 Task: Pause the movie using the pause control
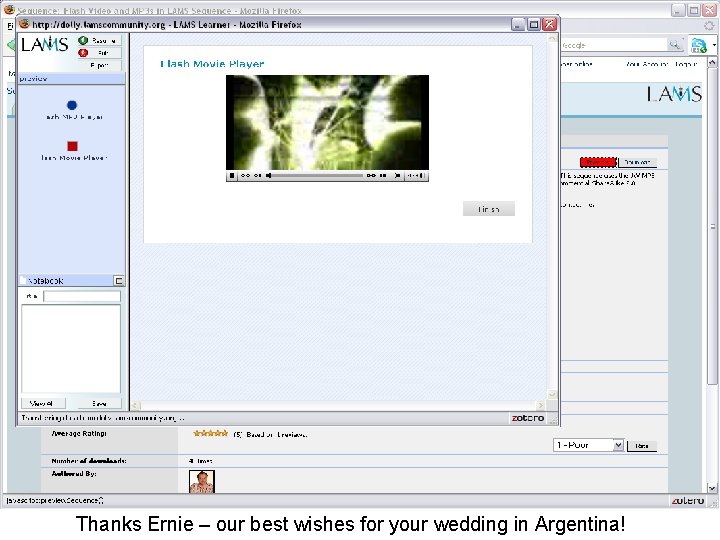click(x=383, y=175)
